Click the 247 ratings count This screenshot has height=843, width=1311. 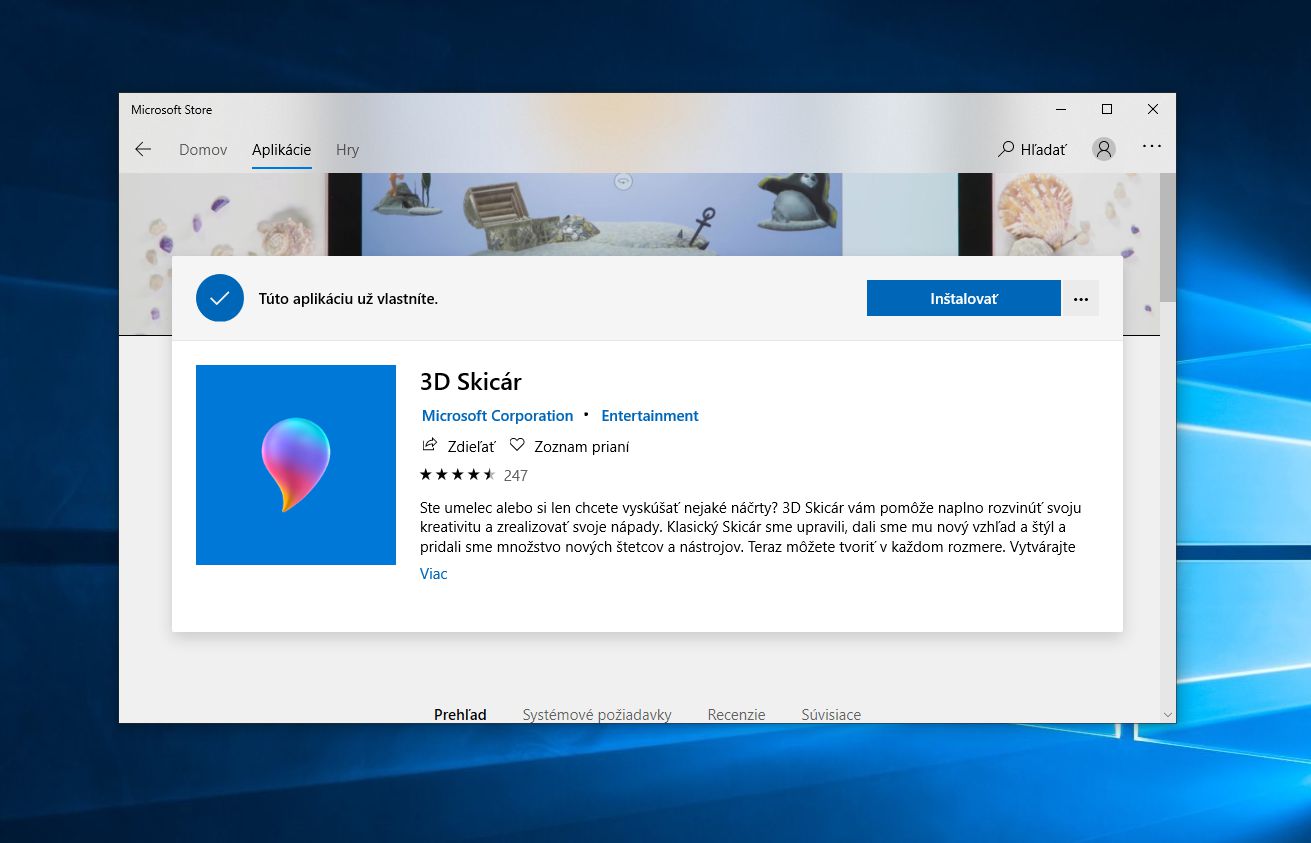tap(516, 475)
